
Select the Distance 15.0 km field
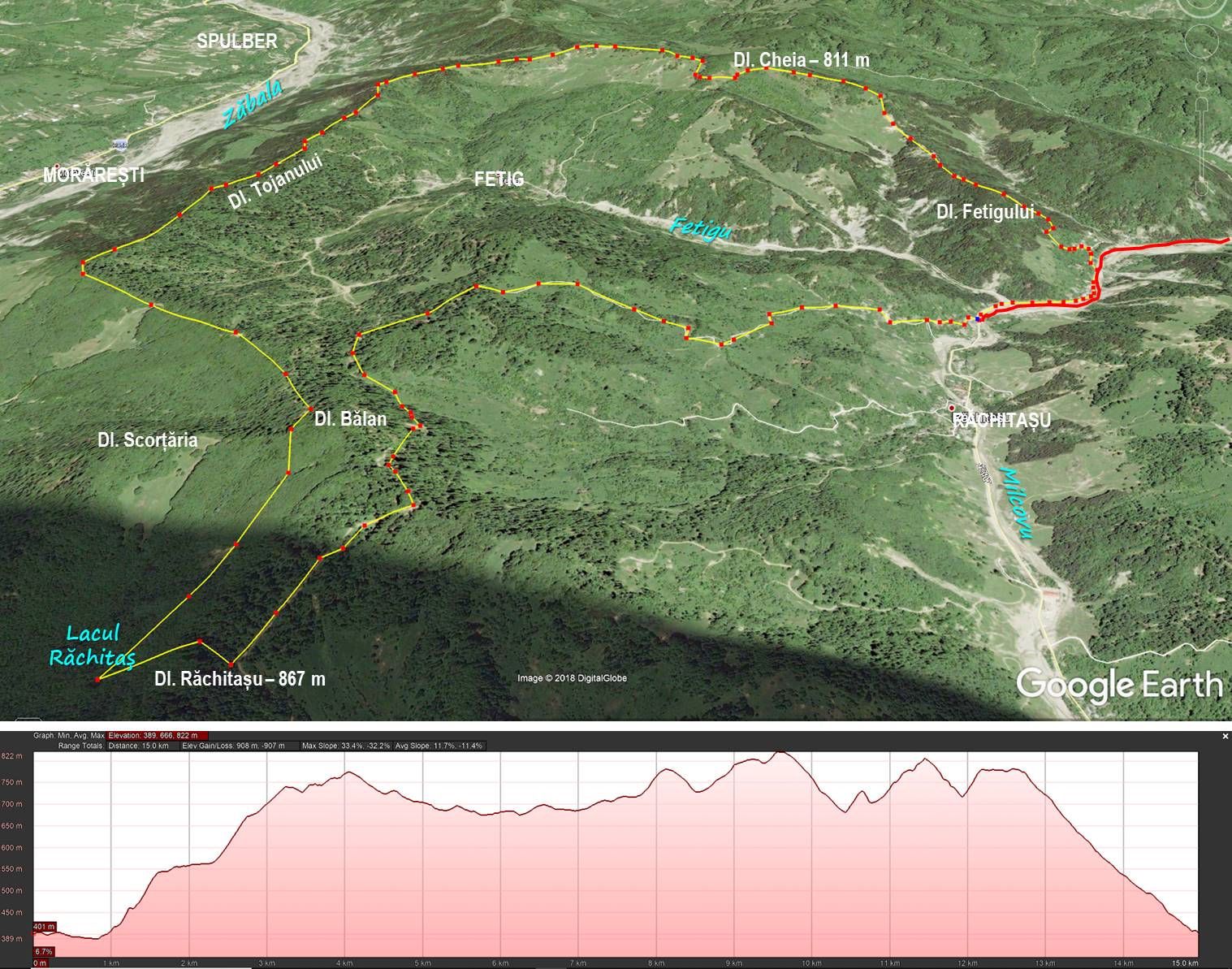(x=139, y=746)
